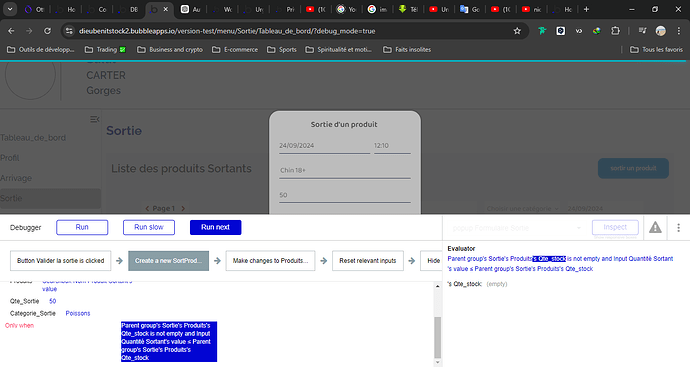Click the 24/09/2024 date filter beside category
Image resolution: width=690 pixels, height=367 pixels.
(585, 209)
